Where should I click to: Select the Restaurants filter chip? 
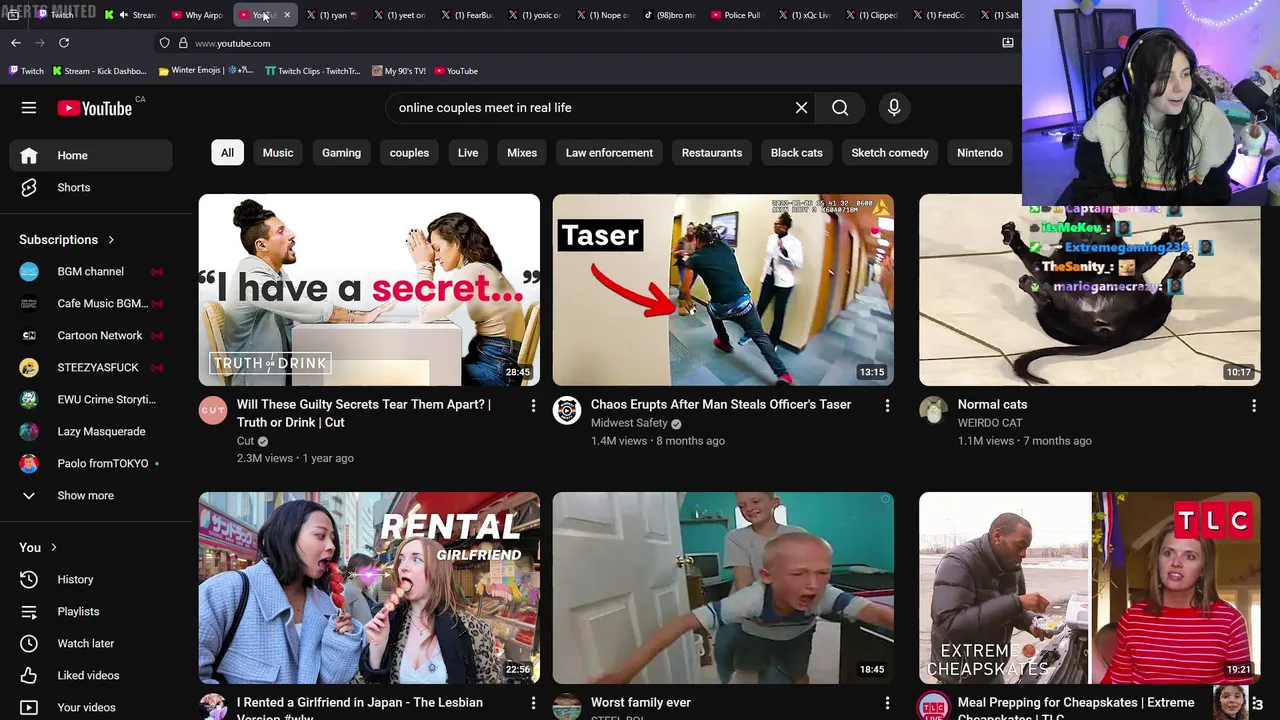[x=712, y=153]
